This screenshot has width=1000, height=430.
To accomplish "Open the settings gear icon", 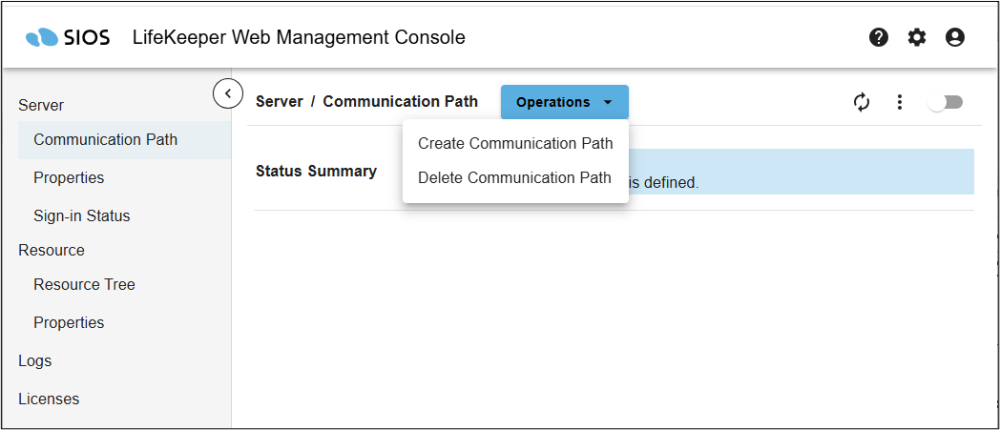I will pyautogui.click(x=917, y=38).
